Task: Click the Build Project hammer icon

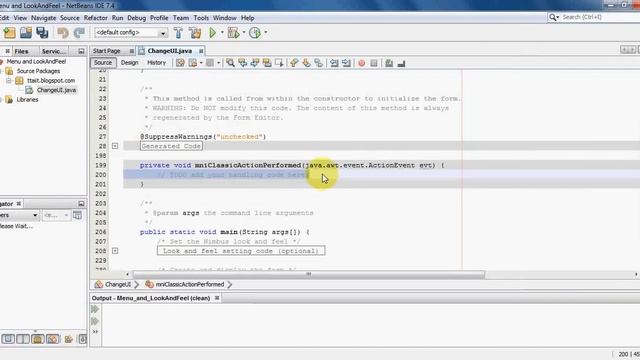Action: [x=178, y=33]
